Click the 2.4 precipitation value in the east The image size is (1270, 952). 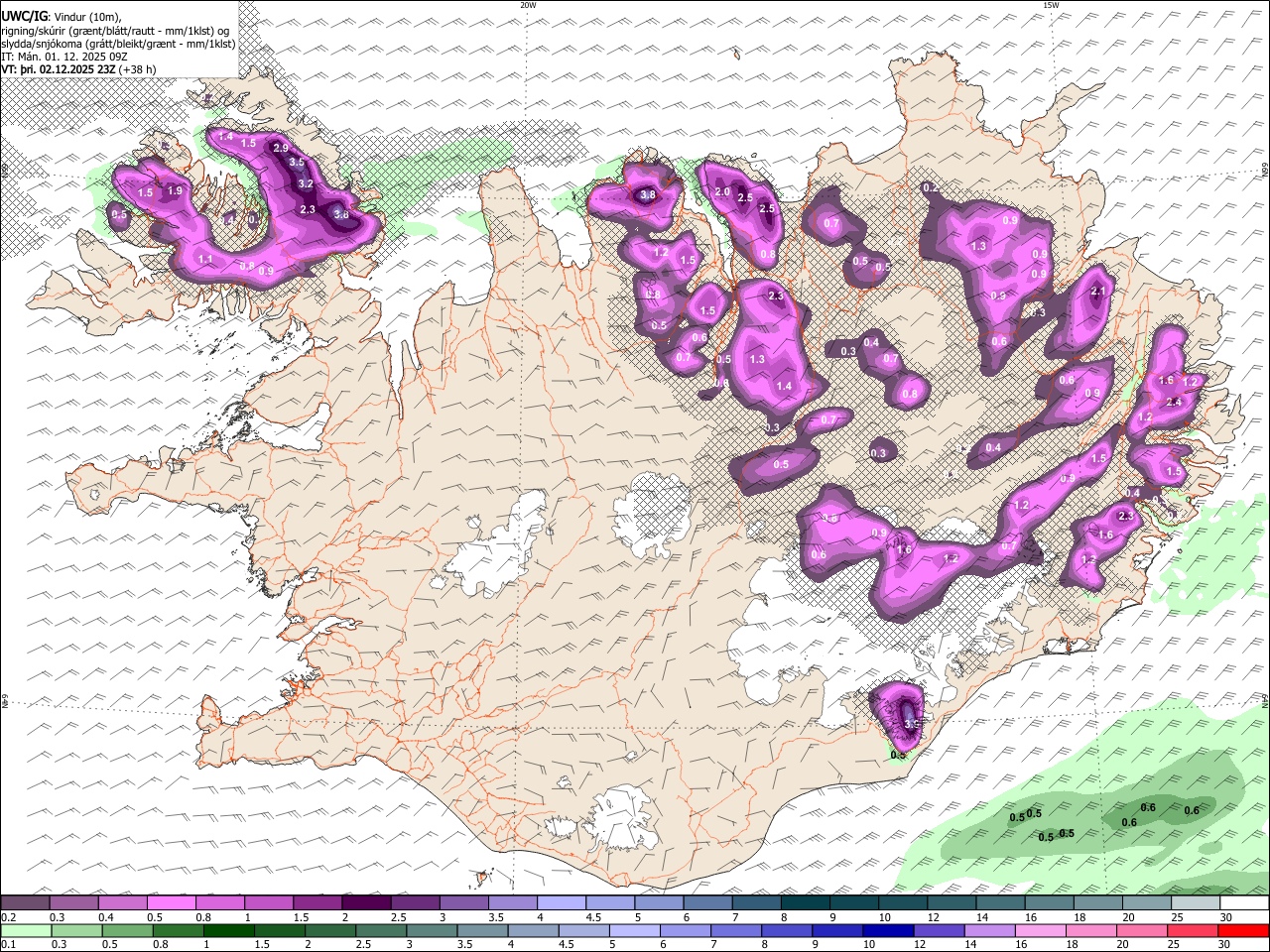click(x=1174, y=402)
